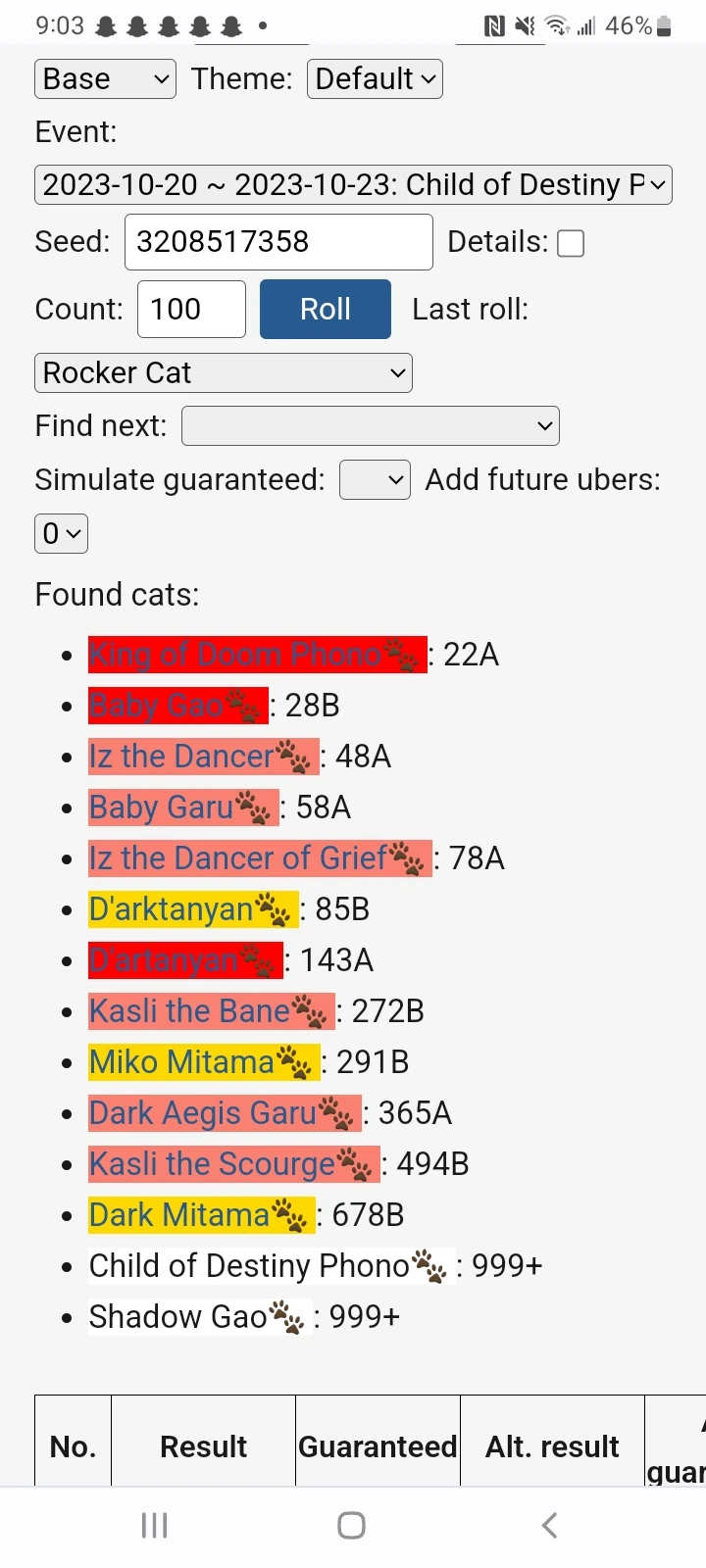Open the Child of Destiny event selector

tap(353, 184)
